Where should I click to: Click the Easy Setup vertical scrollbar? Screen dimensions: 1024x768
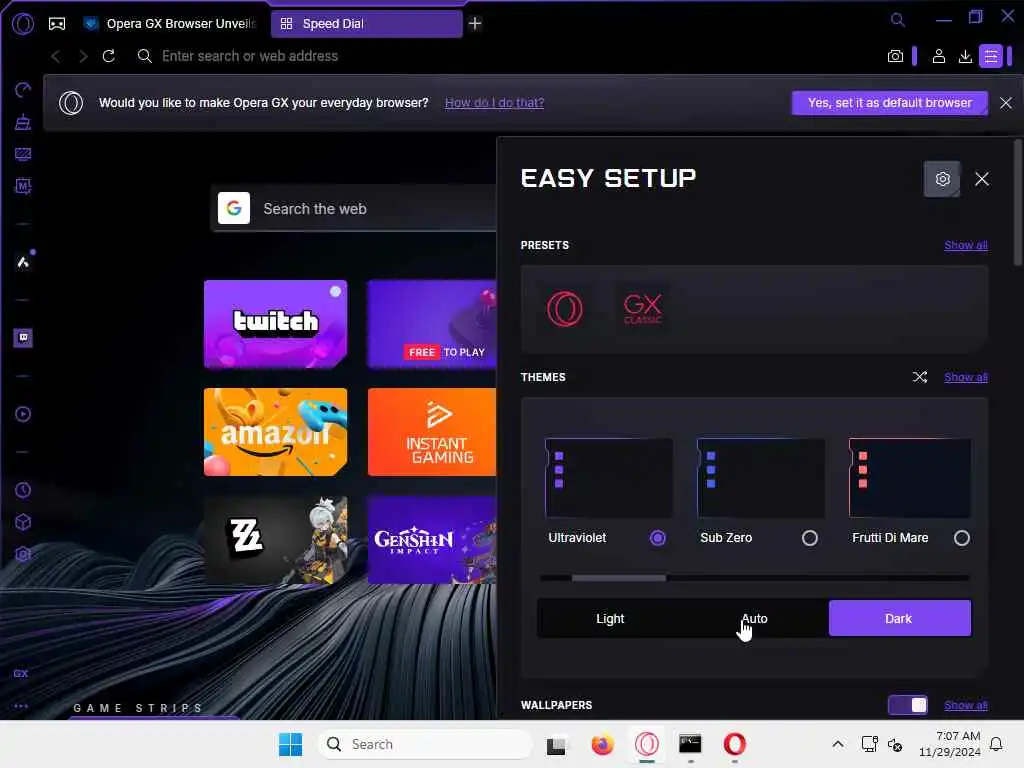pos(1017,202)
